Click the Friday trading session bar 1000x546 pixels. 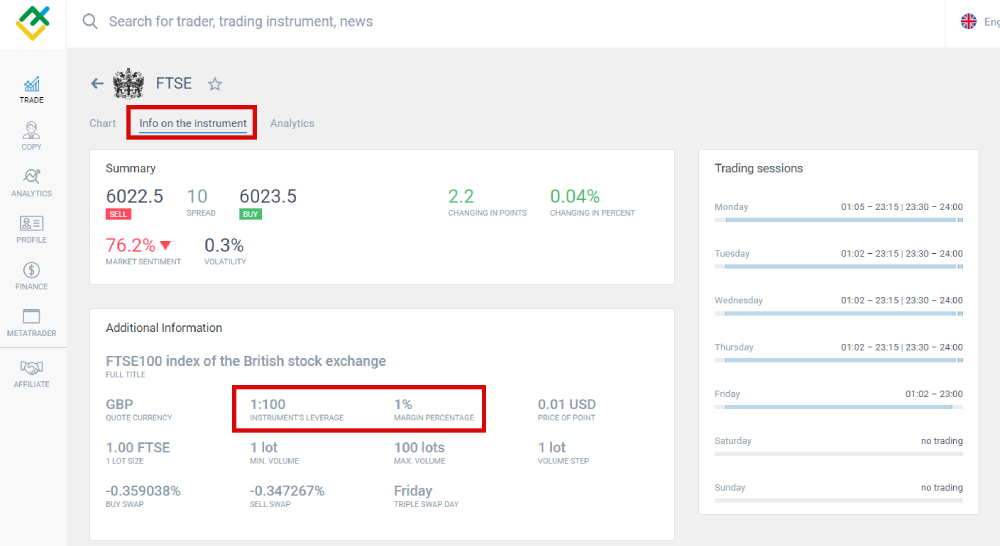point(838,407)
